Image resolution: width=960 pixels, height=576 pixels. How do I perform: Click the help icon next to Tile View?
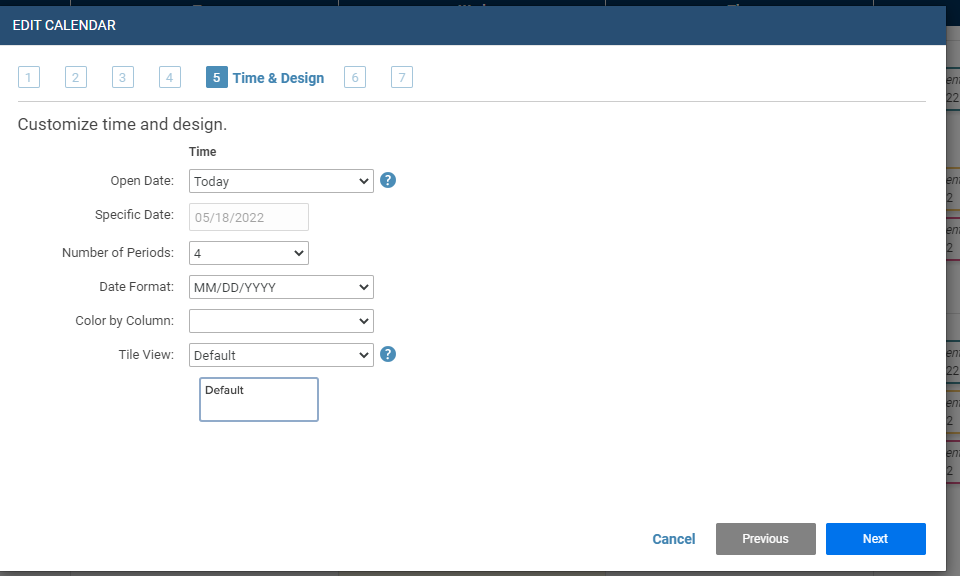point(388,354)
